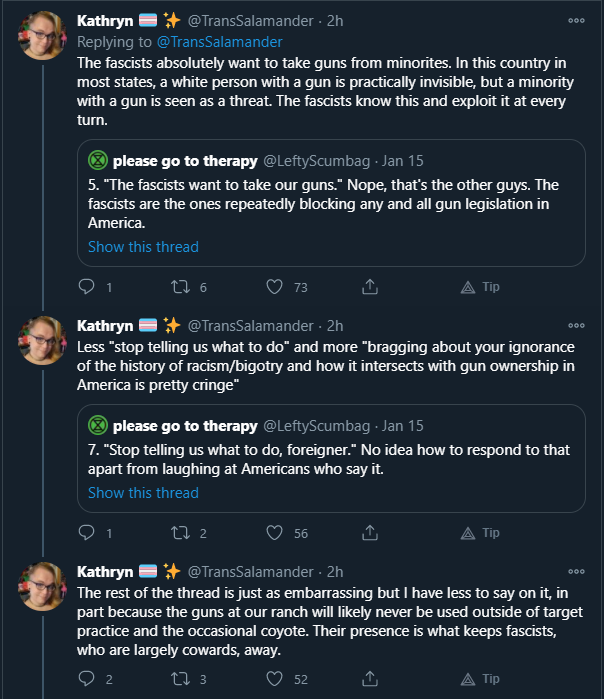Share the first tweet about fascists and guns
Image resolution: width=604 pixels, height=699 pixels.
tap(370, 287)
